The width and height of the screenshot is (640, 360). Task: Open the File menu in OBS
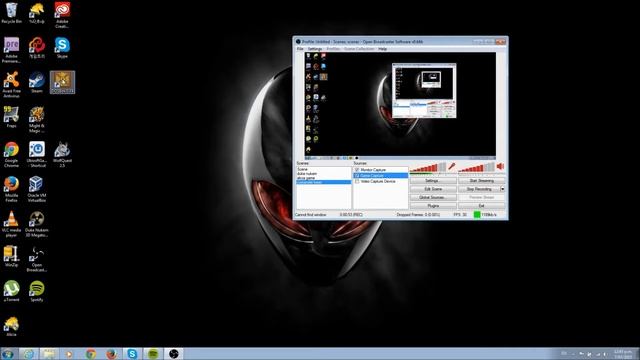[300, 49]
